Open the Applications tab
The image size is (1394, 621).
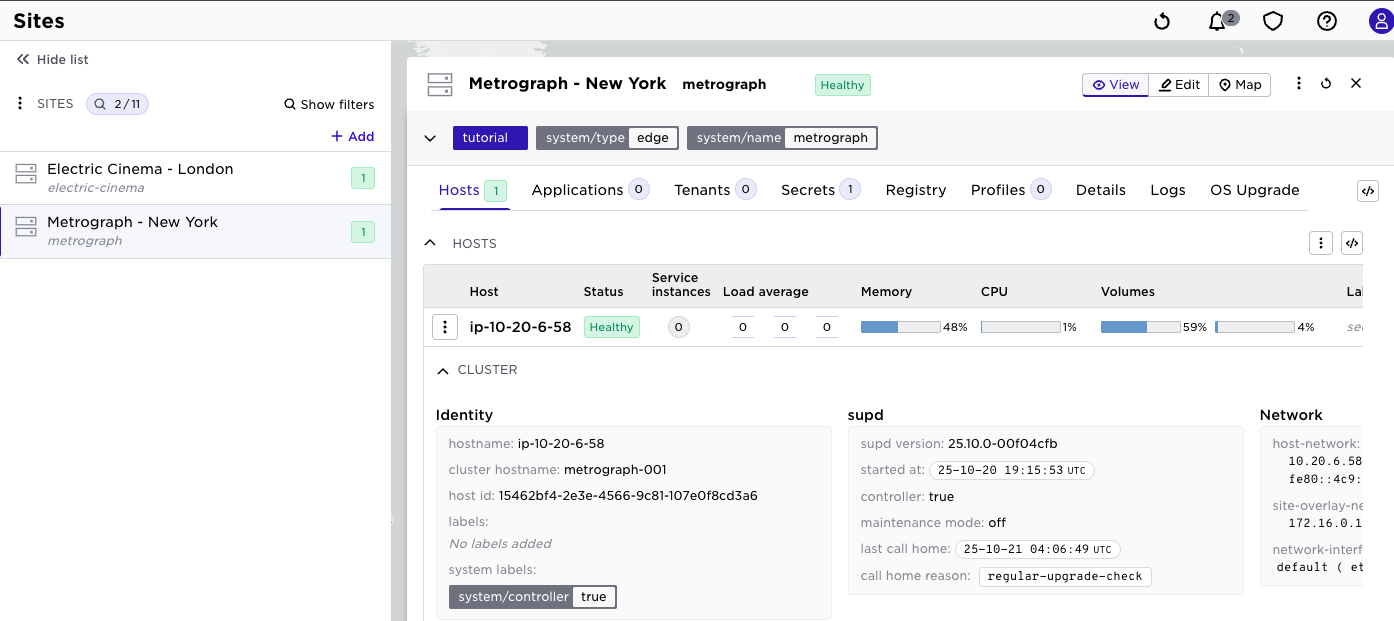click(577, 190)
